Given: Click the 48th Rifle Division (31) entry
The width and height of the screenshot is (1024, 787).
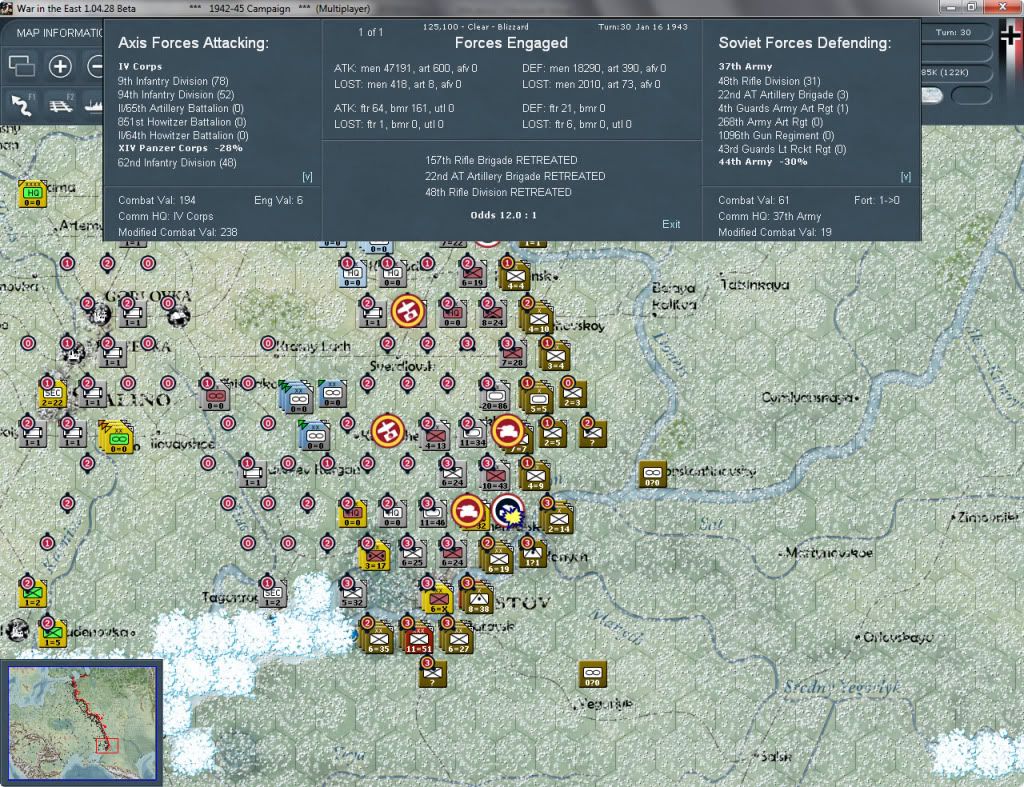Looking at the screenshot, I should coord(769,81).
